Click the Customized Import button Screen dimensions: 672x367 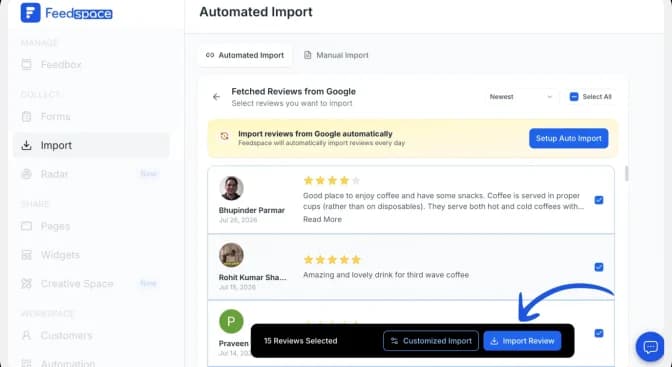point(431,341)
